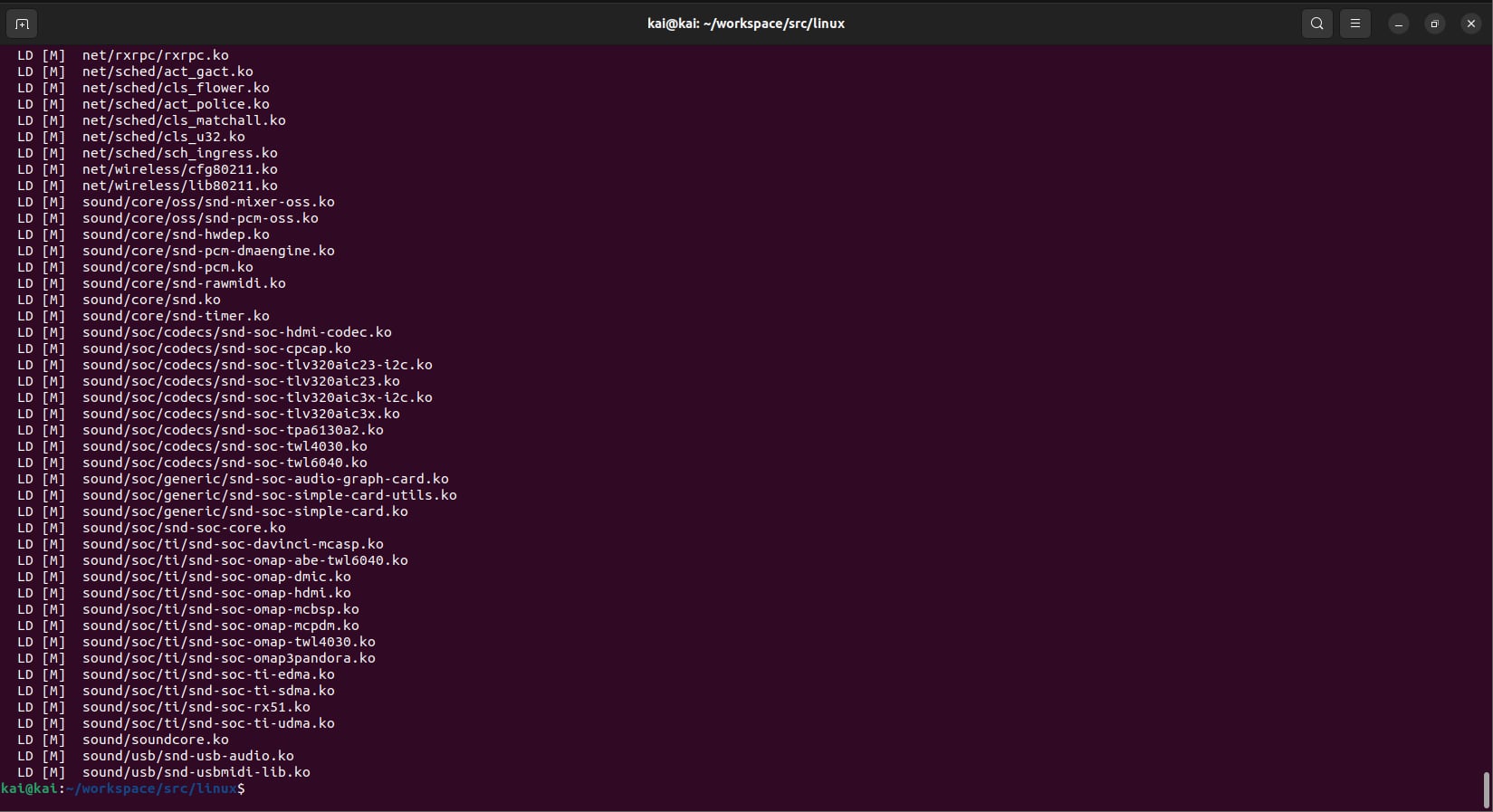
Task: Click snd-soc-cpcap.ko line
Action: pos(184,349)
